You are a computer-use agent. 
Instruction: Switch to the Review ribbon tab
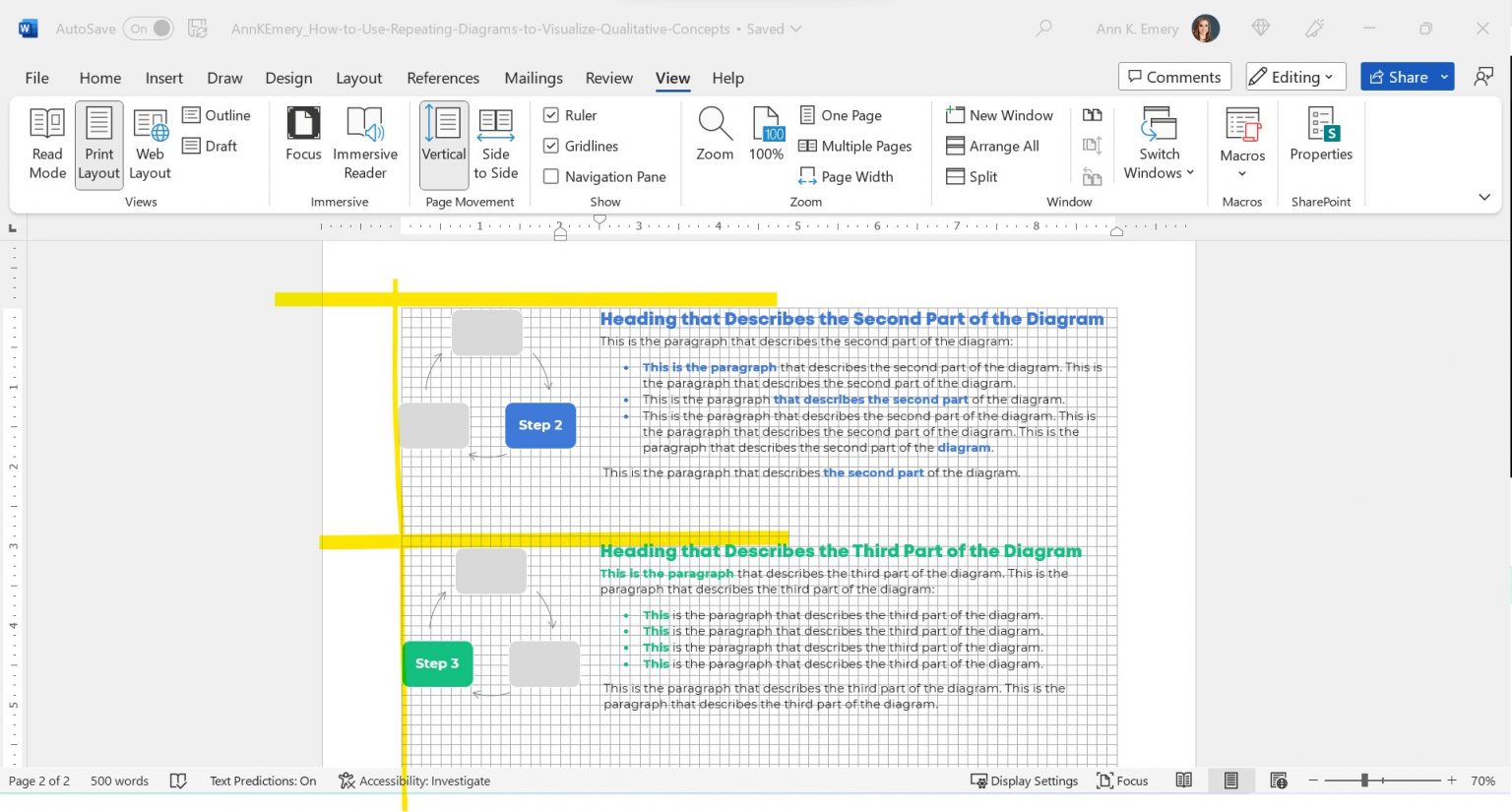[x=608, y=78]
